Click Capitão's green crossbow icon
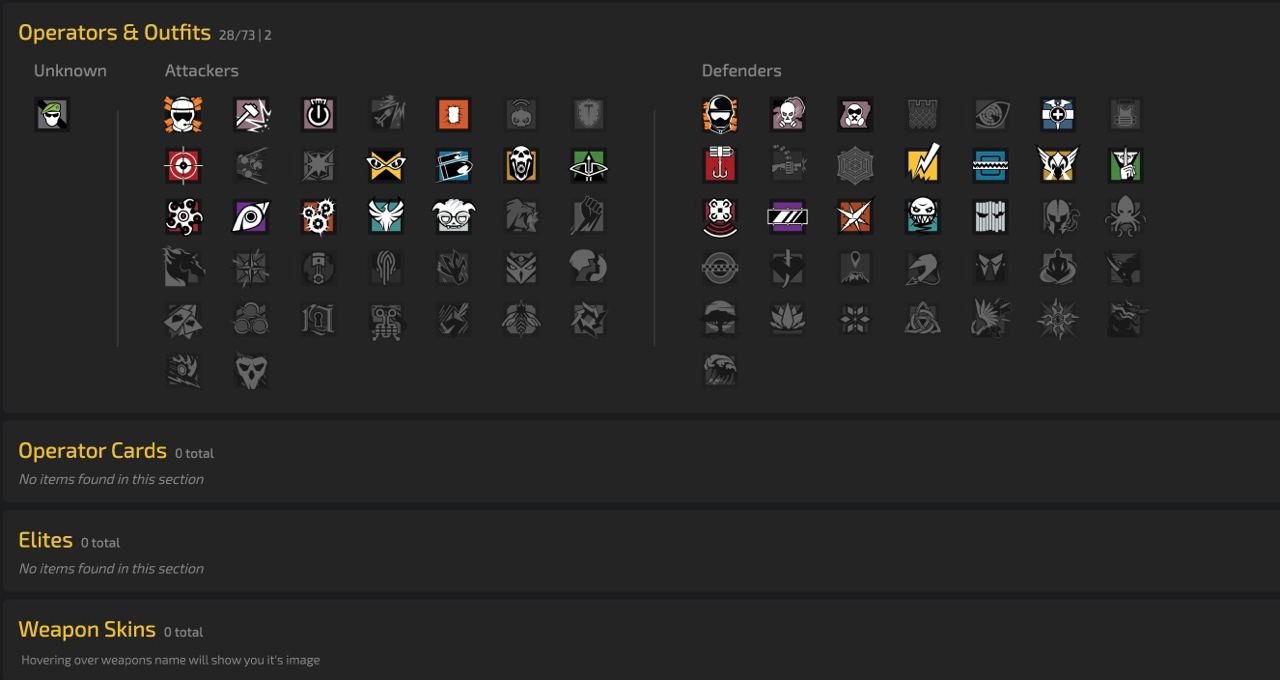This screenshot has width=1280, height=680. click(588, 166)
